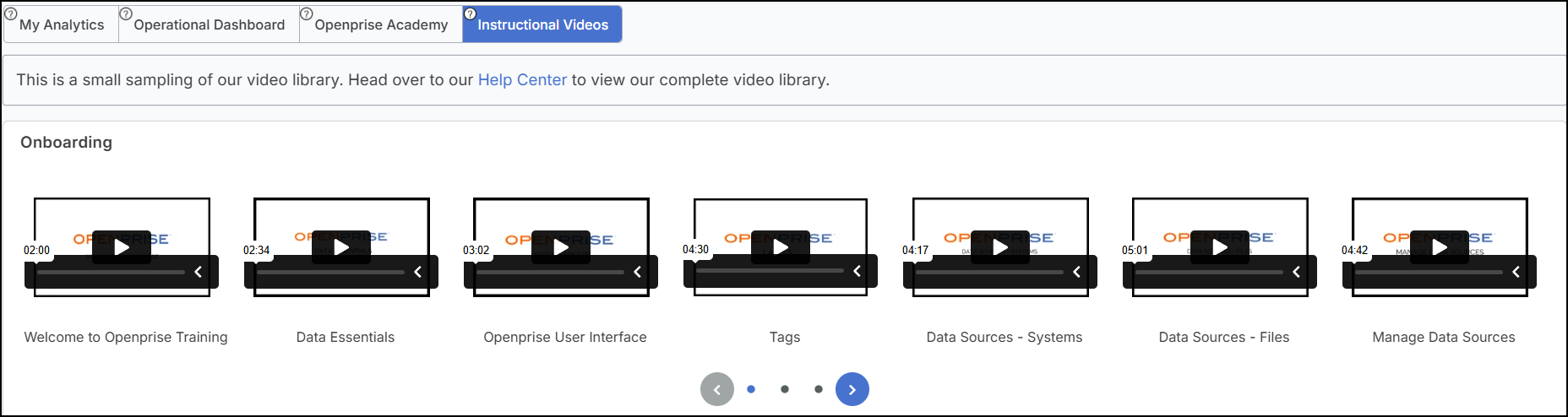
Task: Click the 04:17 duration label
Action: click(x=915, y=250)
